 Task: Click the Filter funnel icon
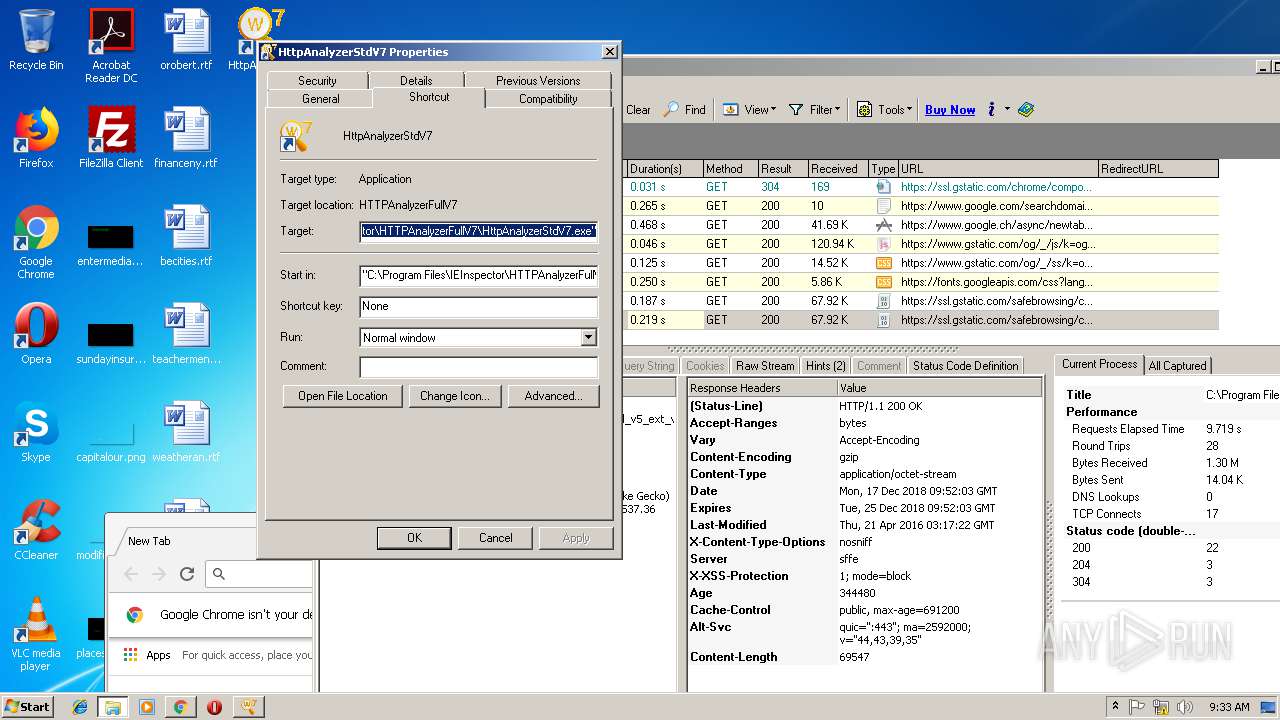point(796,110)
